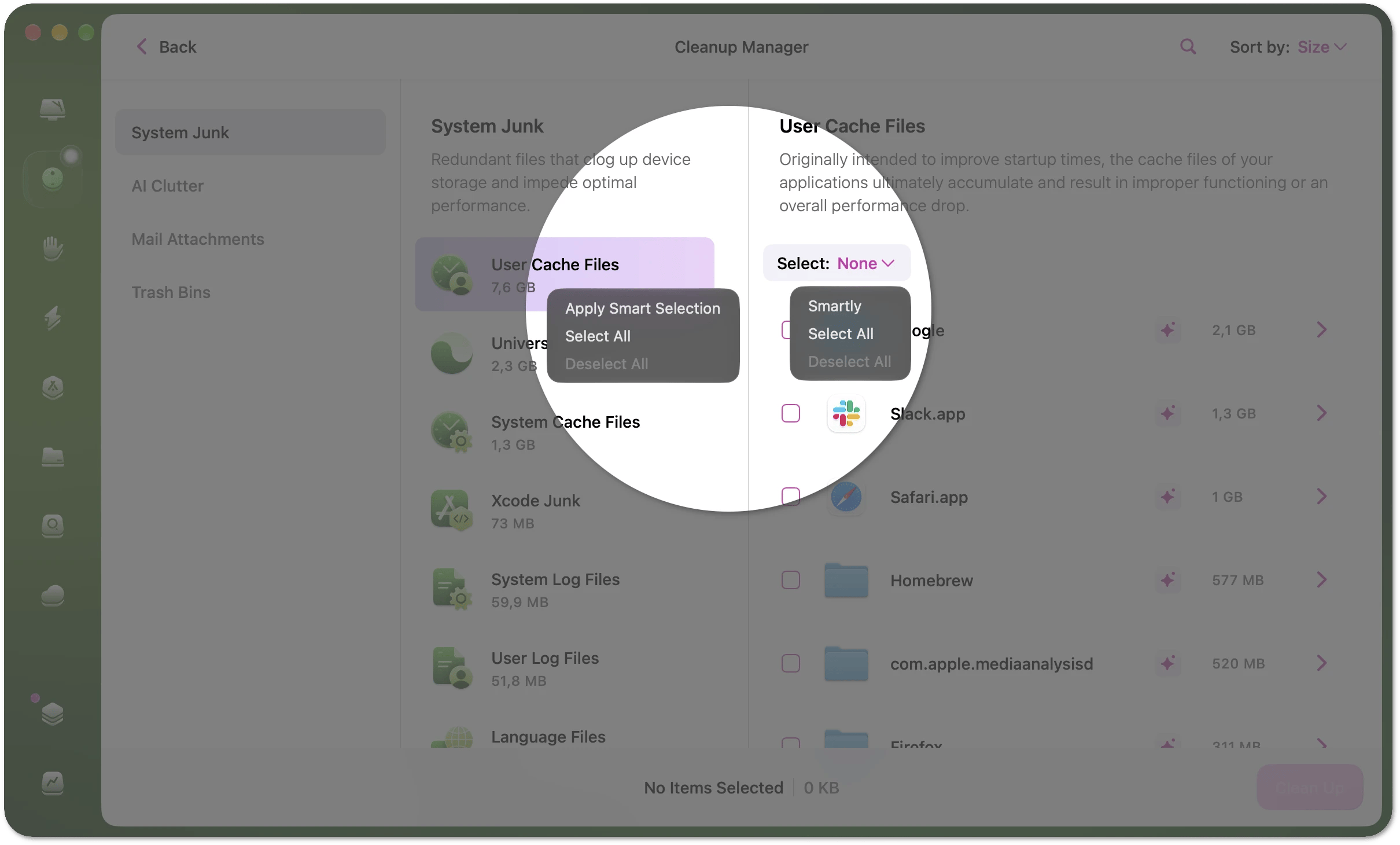This screenshot has height=845, width=1400.
Task: Click the Homebrew folder icon
Action: [846, 580]
